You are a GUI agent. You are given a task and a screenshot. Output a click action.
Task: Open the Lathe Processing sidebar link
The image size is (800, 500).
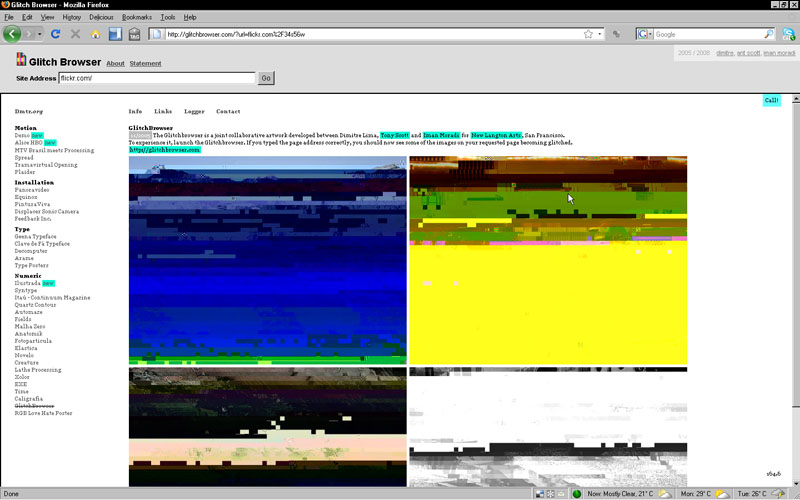coord(38,369)
